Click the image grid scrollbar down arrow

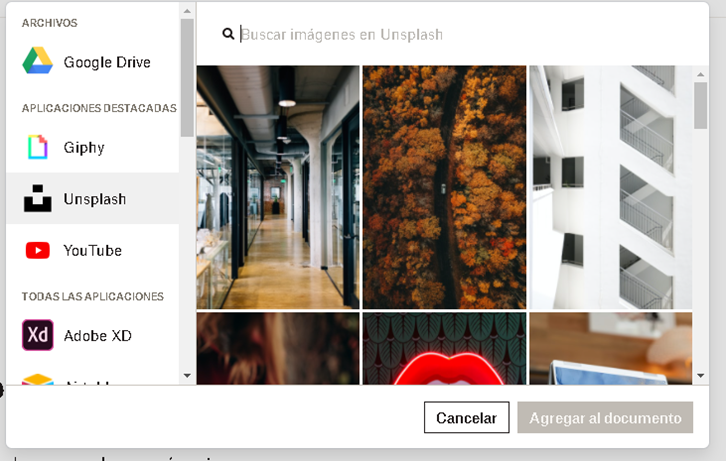pos(700,375)
